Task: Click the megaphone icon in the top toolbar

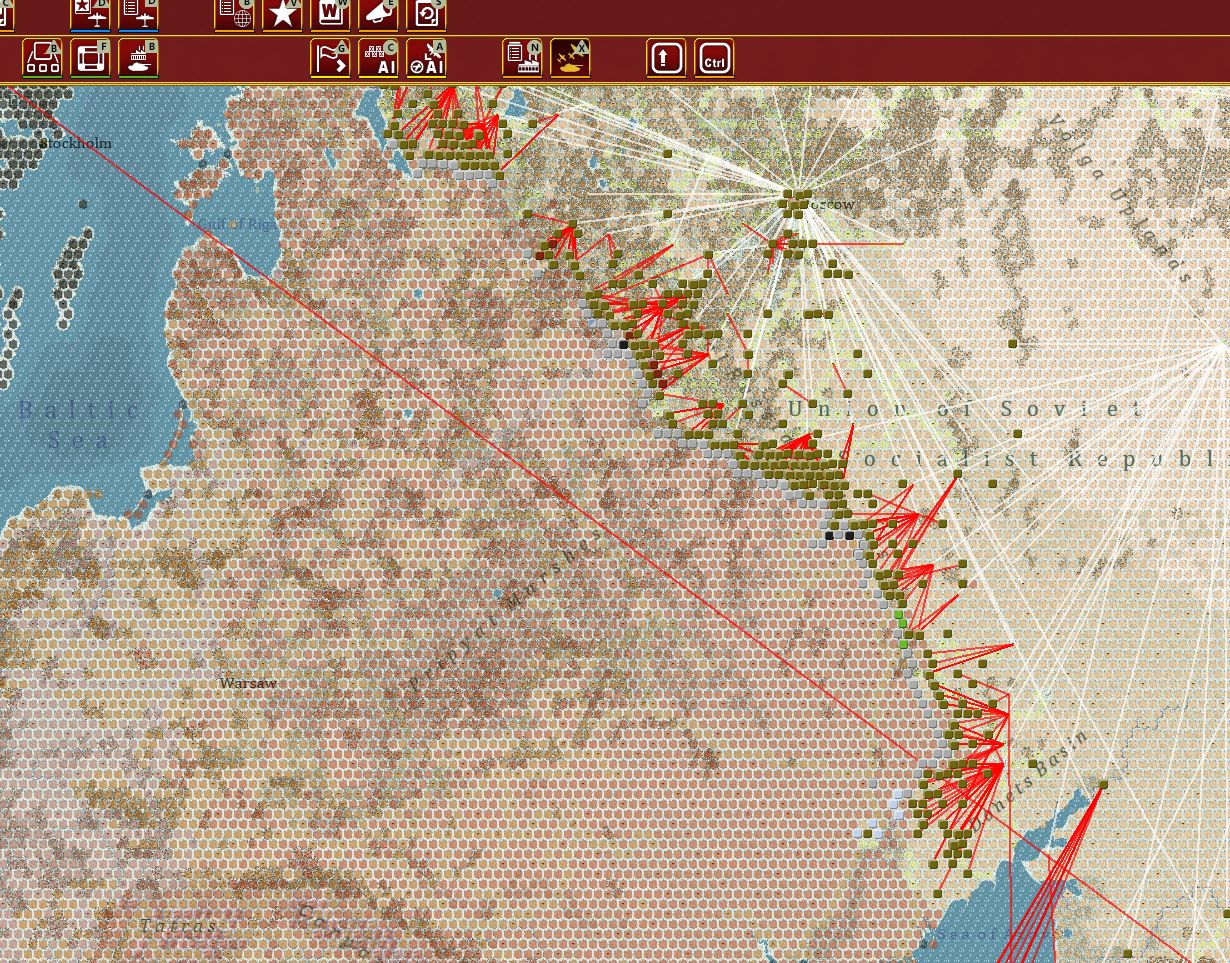Action: 378,14
